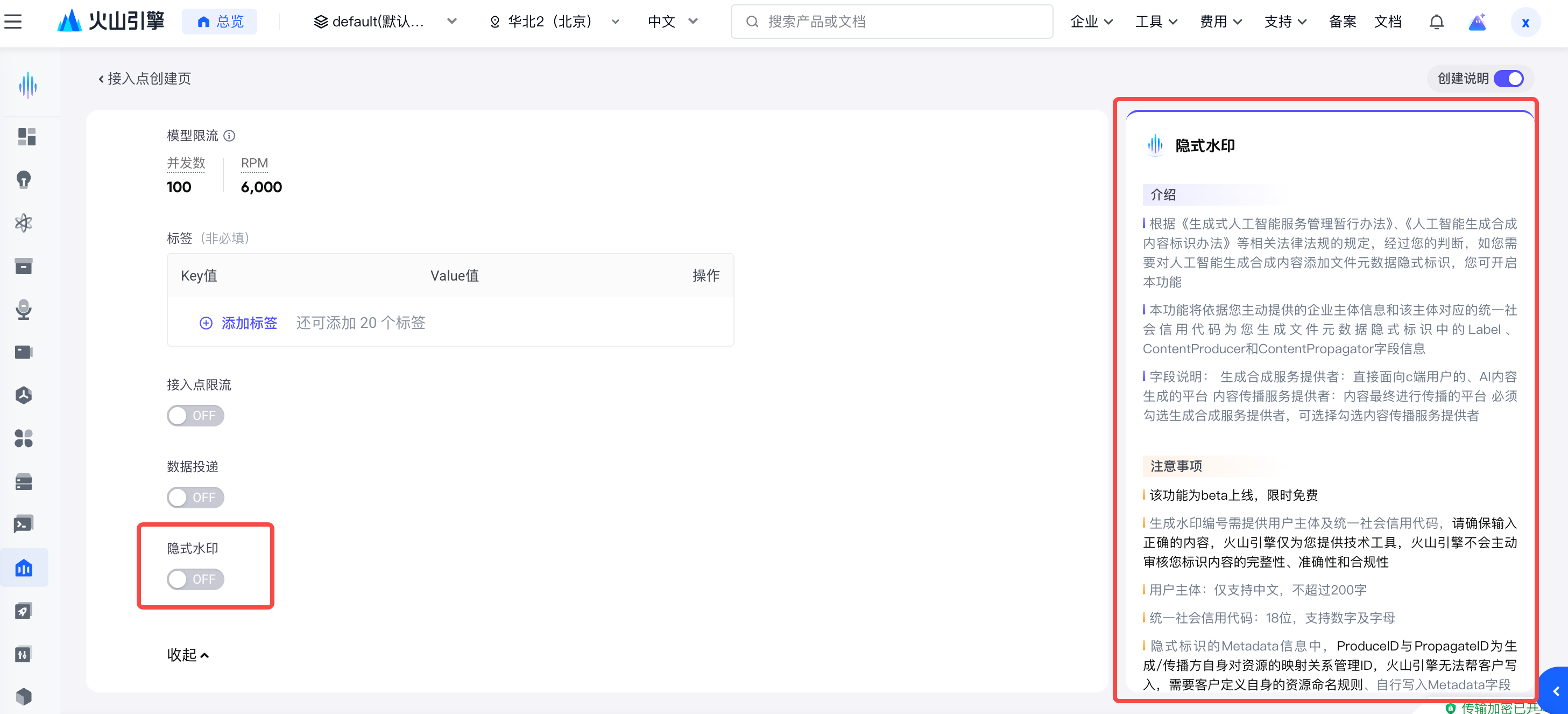
Task: Go to the 总览 overview button
Action: pos(220,22)
